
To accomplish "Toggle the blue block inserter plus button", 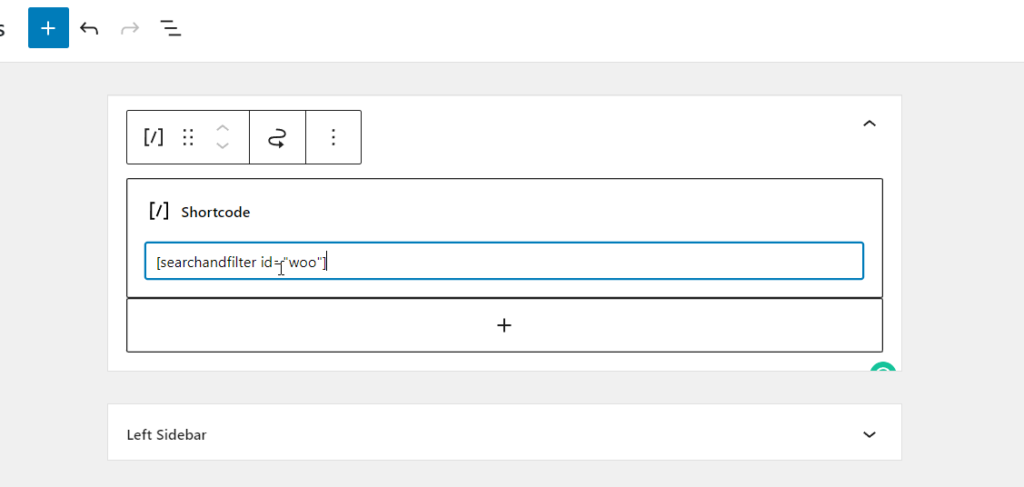I will pyautogui.click(x=48, y=28).
